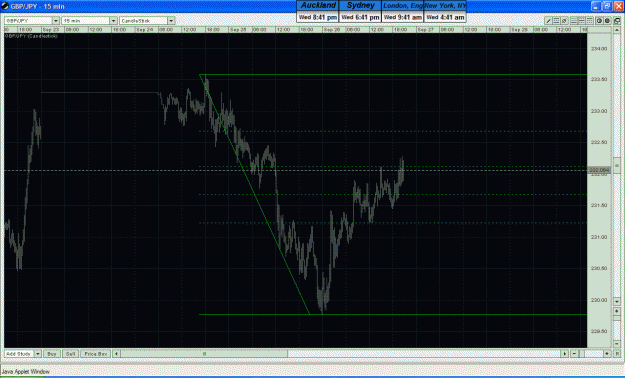
Task: Click the 234.00 price axis label
Action: point(599,49)
